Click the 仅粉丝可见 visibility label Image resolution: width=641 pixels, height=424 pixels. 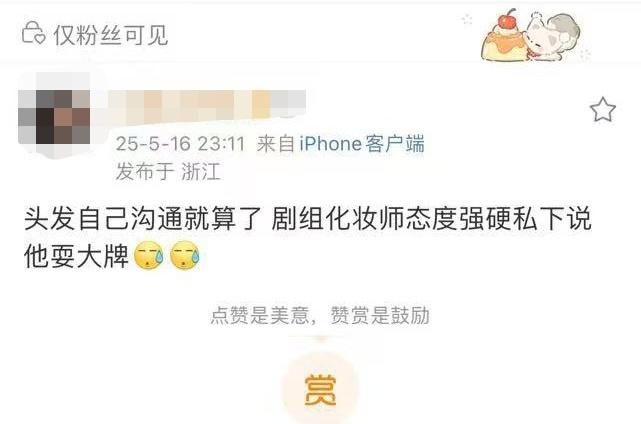111,34
